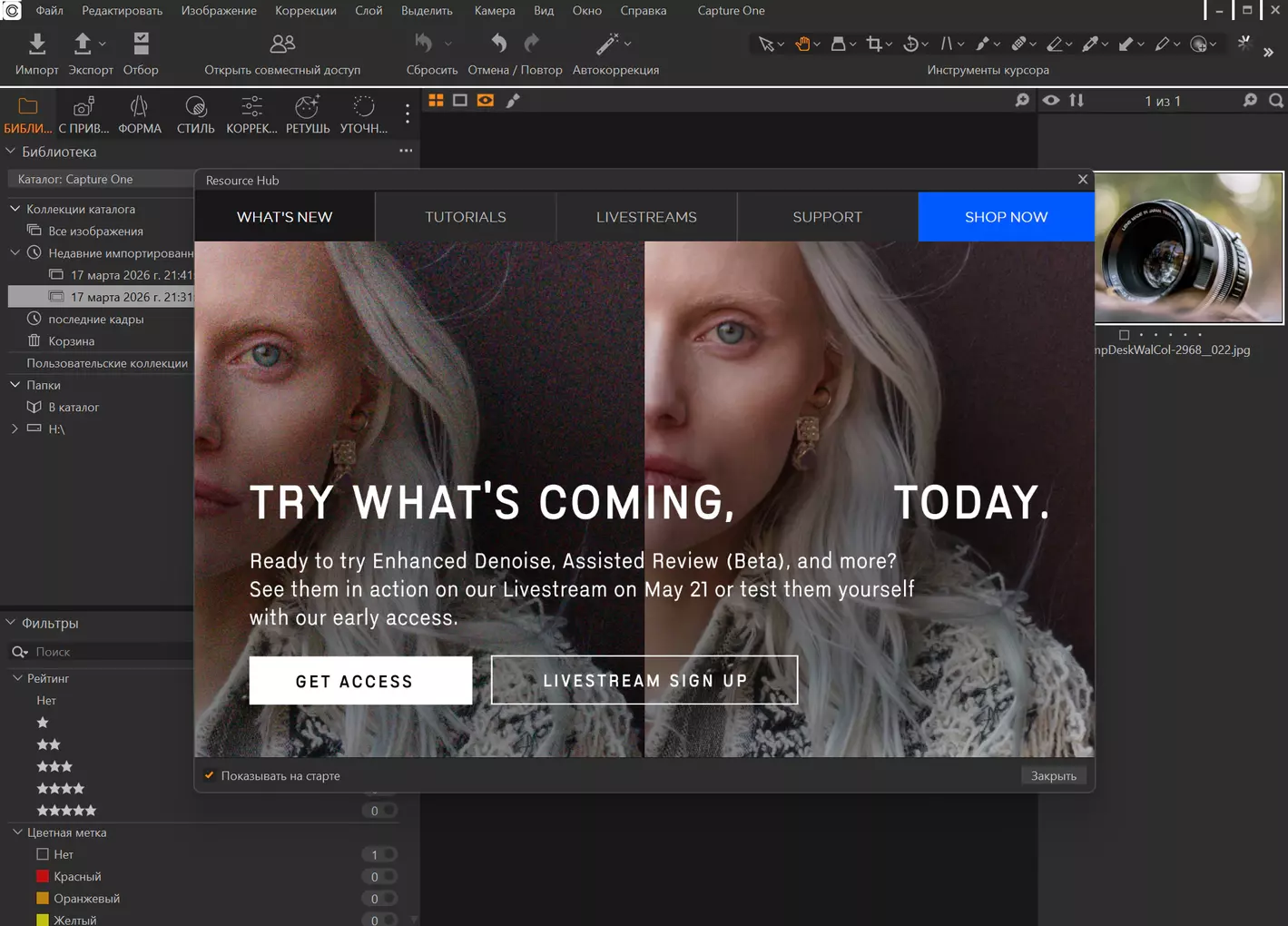This screenshot has width=1288, height=926.
Task: Switch to the LIVESTREAMS tab
Action: [646, 217]
